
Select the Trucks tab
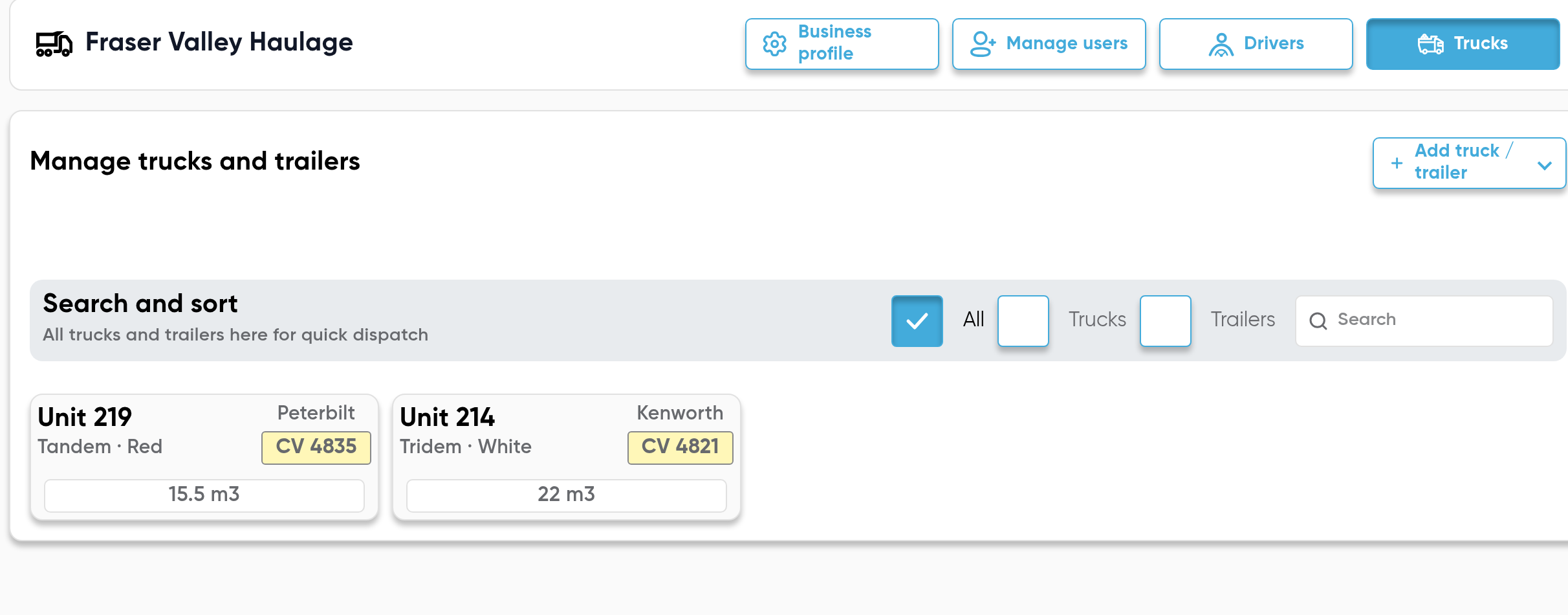[1463, 44]
